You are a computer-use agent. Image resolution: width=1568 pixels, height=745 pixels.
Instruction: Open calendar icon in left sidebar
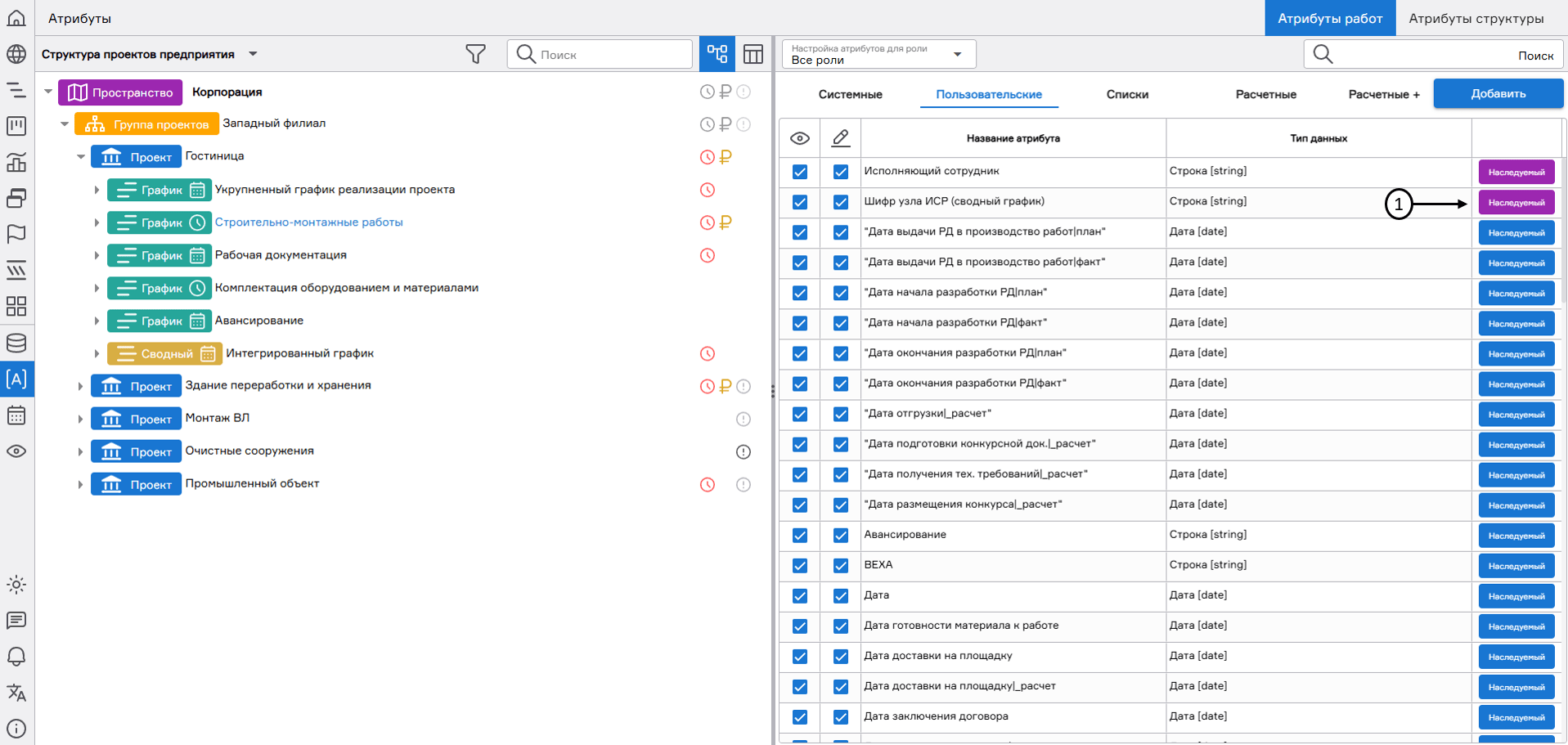16,415
